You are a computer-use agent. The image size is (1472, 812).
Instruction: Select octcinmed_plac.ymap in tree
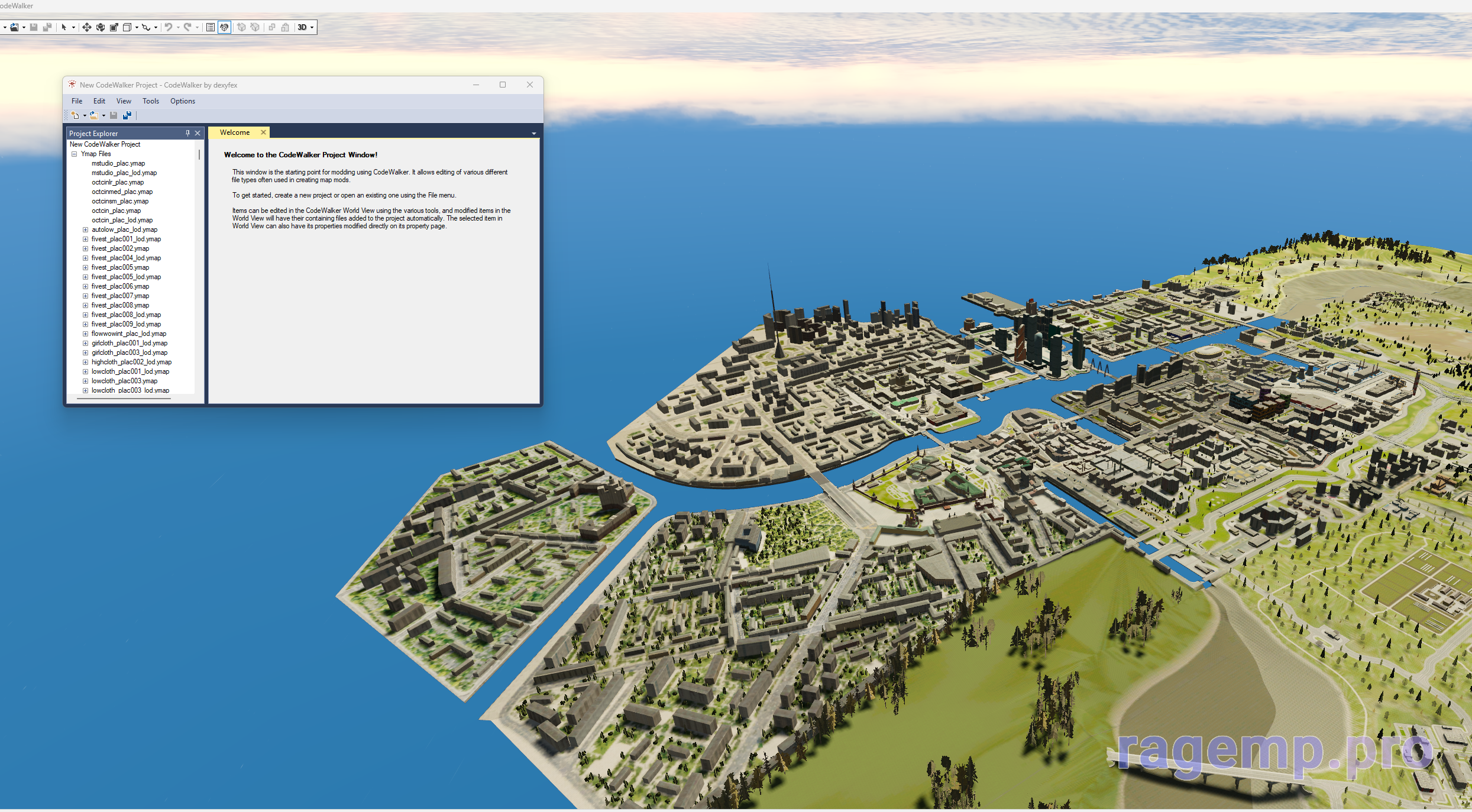(122, 192)
